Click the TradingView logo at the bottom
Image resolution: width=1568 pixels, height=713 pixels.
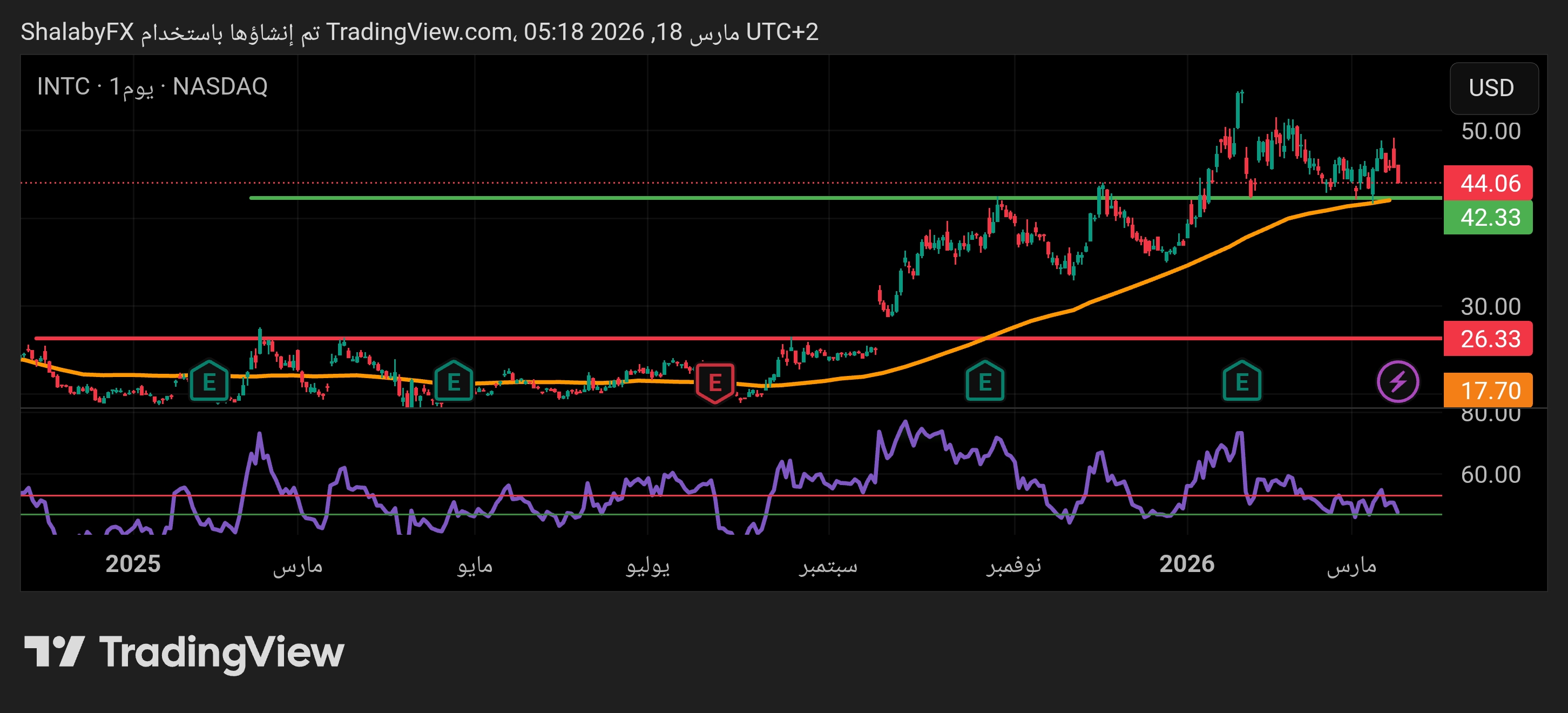click(x=184, y=652)
